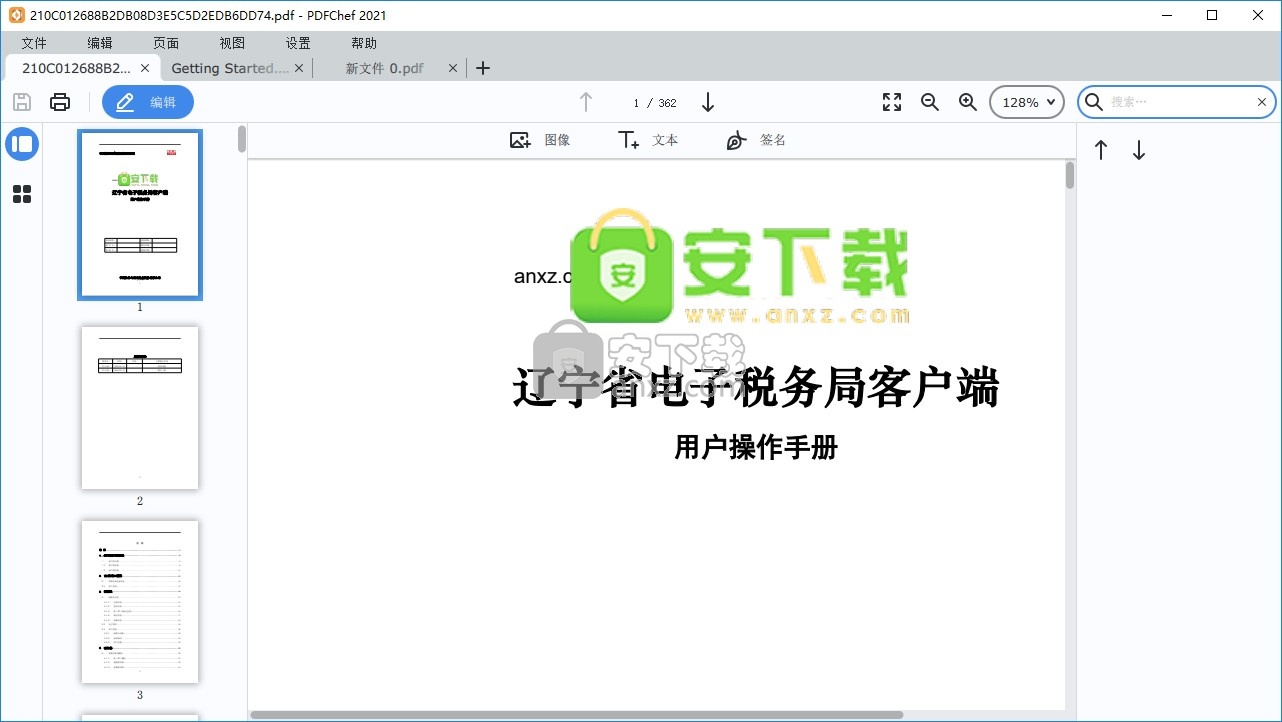The height and width of the screenshot is (722, 1282).
Task: Open a new tab with plus
Action: pyautogui.click(x=483, y=68)
